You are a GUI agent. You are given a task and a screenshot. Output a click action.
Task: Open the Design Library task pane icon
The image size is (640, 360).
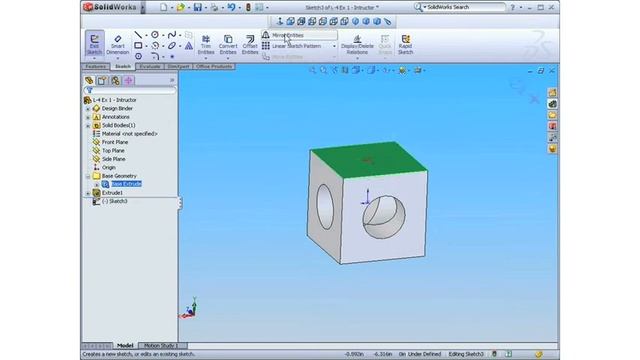pos(552,104)
